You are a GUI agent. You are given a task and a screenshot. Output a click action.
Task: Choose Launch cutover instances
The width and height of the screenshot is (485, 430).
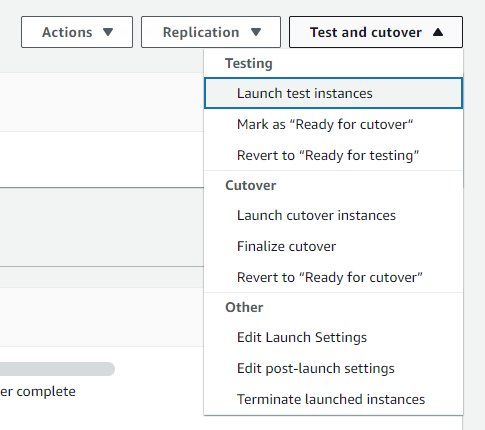pyautogui.click(x=333, y=215)
